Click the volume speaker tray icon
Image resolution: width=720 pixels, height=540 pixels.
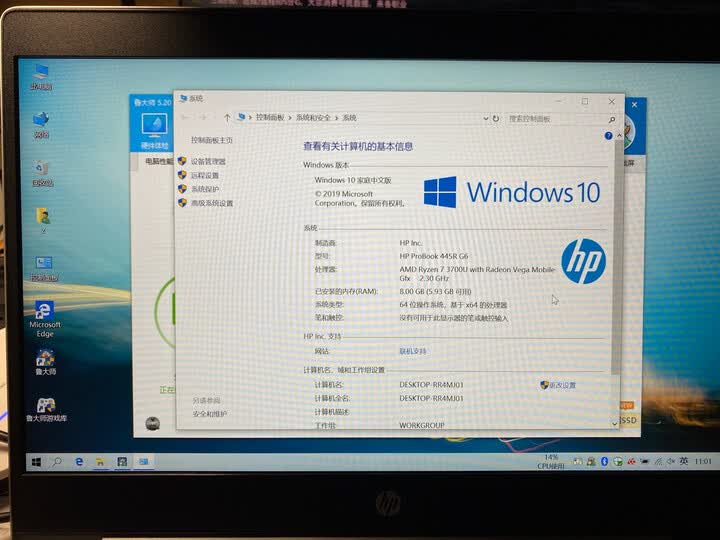click(671, 461)
